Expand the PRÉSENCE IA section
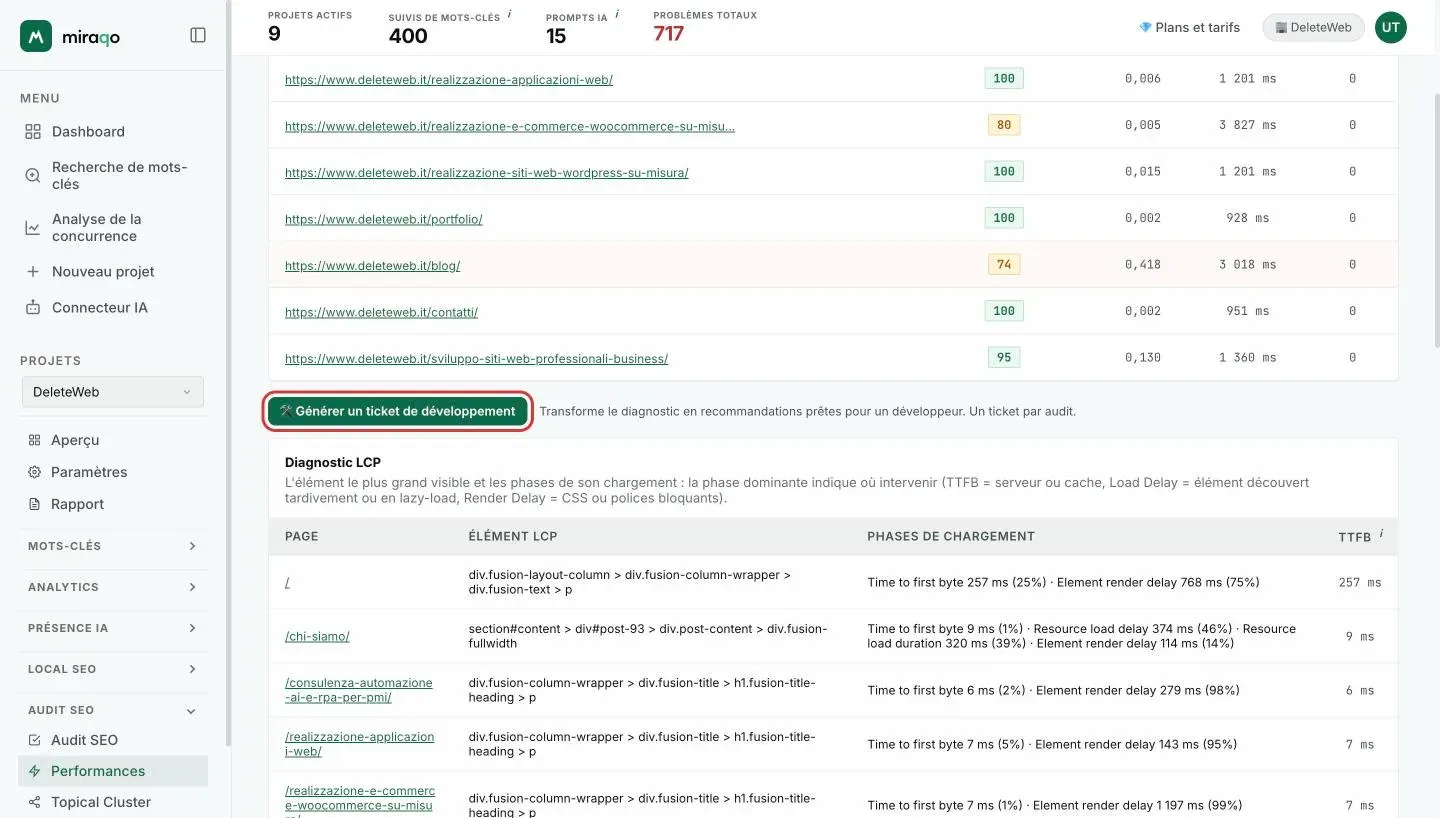Image resolution: width=1440 pixels, height=818 pixels. (113, 628)
